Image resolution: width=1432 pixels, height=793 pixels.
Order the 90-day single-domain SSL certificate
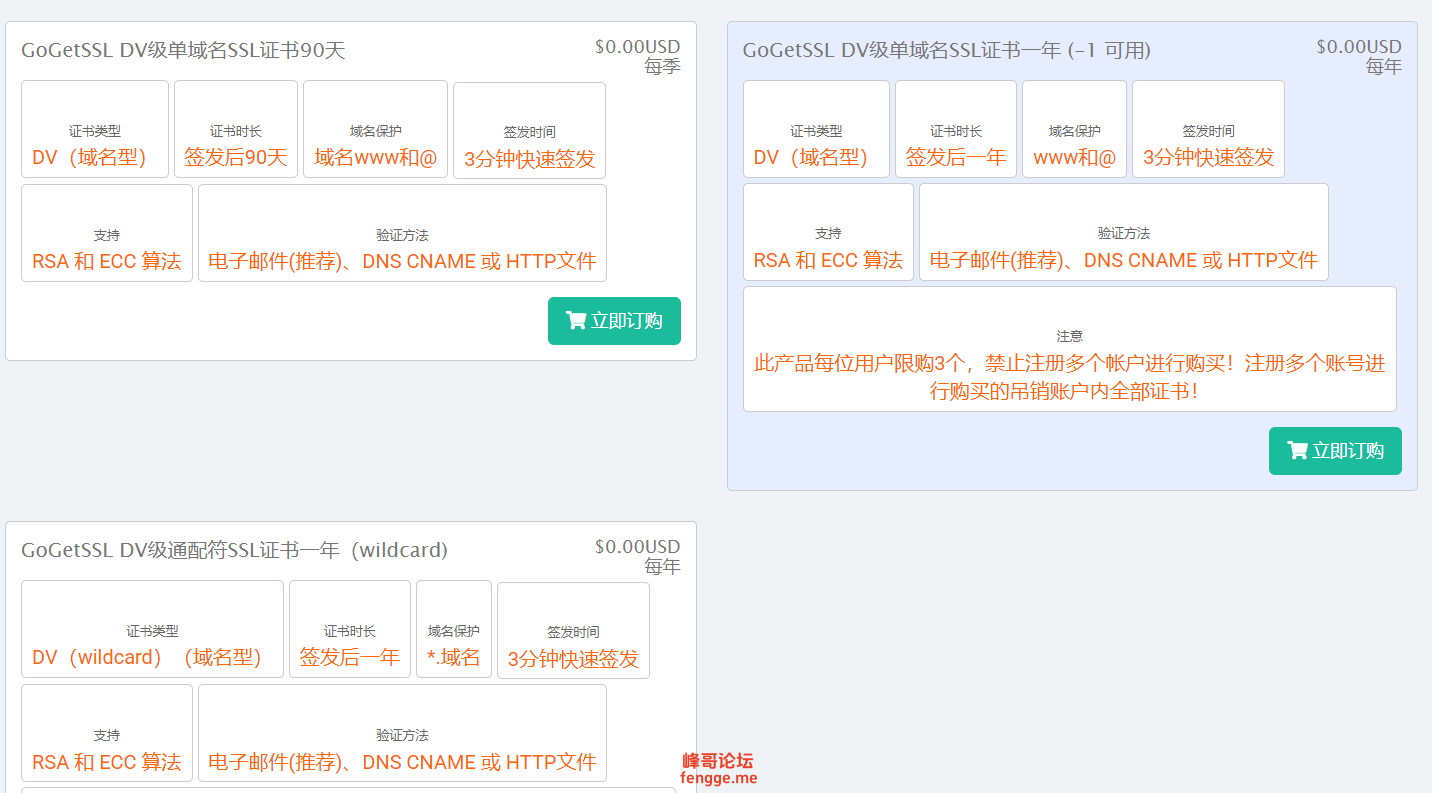[x=614, y=321]
